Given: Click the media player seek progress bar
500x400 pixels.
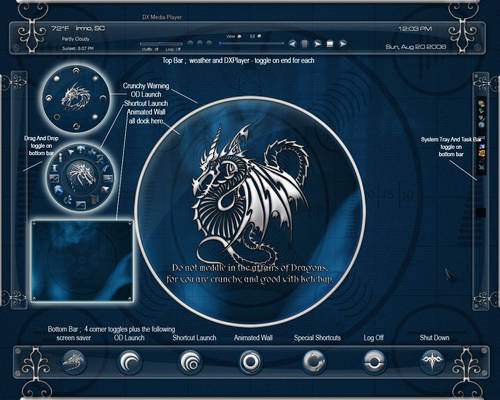Looking at the screenshot, I should tap(251, 44).
